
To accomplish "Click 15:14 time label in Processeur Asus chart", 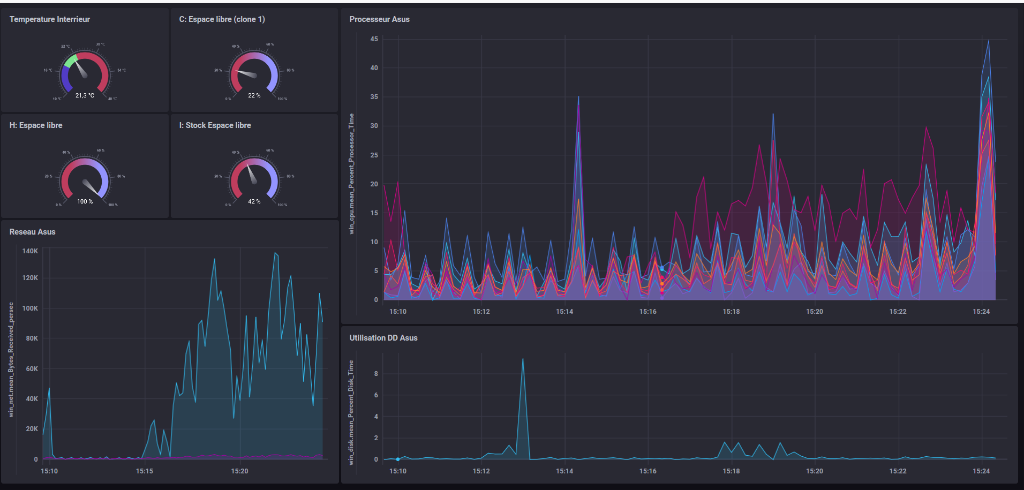I will tap(565, 312).
